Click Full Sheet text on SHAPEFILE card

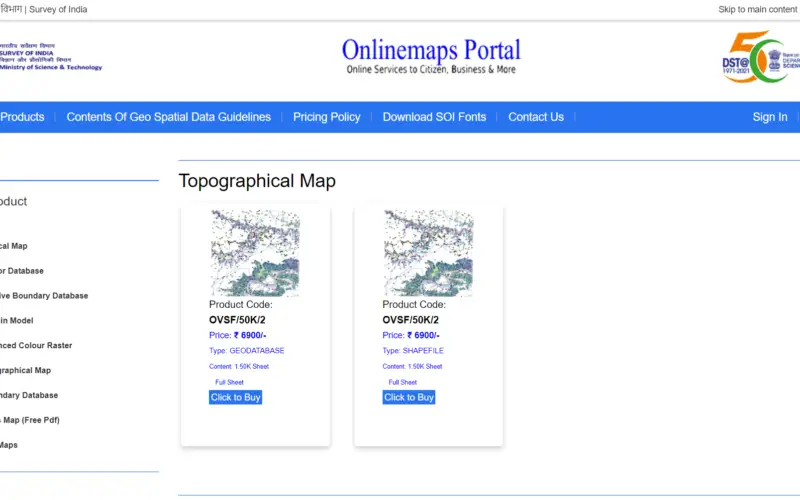pyautogui.click(x=403, y=382)
